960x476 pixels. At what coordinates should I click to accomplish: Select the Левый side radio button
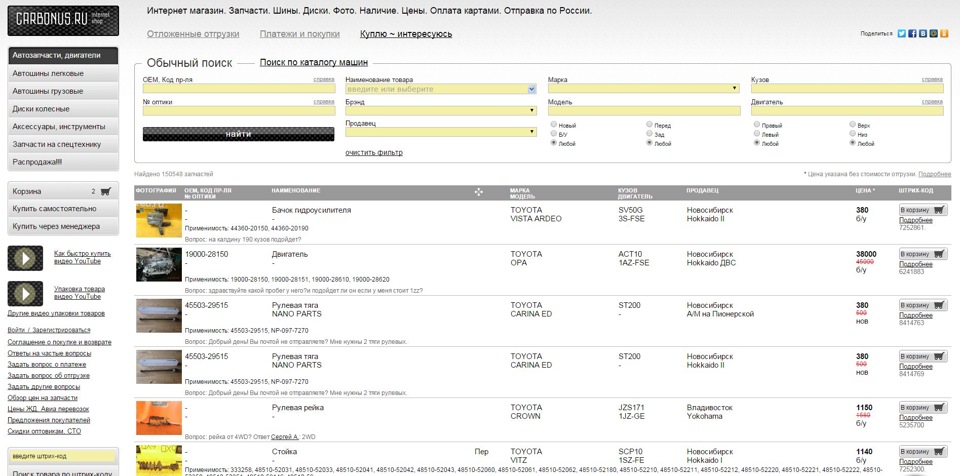click(x=757, y=134)
